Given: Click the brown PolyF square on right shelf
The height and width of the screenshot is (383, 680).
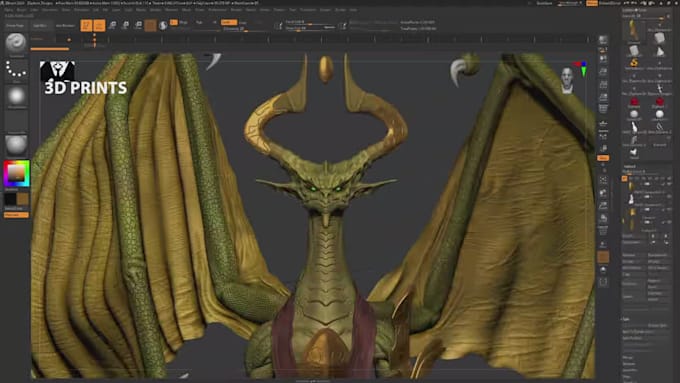Looking at the screenshot, I should [x=603, y=257].
